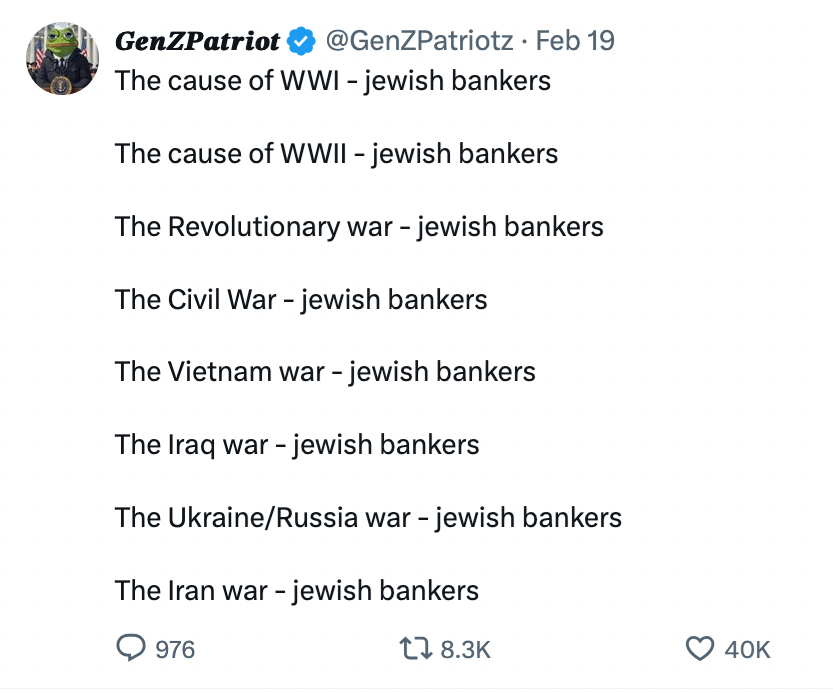
Task: Click the tweet line mentioning WWI
Action: pyautogui.click(x=332, y=80)
